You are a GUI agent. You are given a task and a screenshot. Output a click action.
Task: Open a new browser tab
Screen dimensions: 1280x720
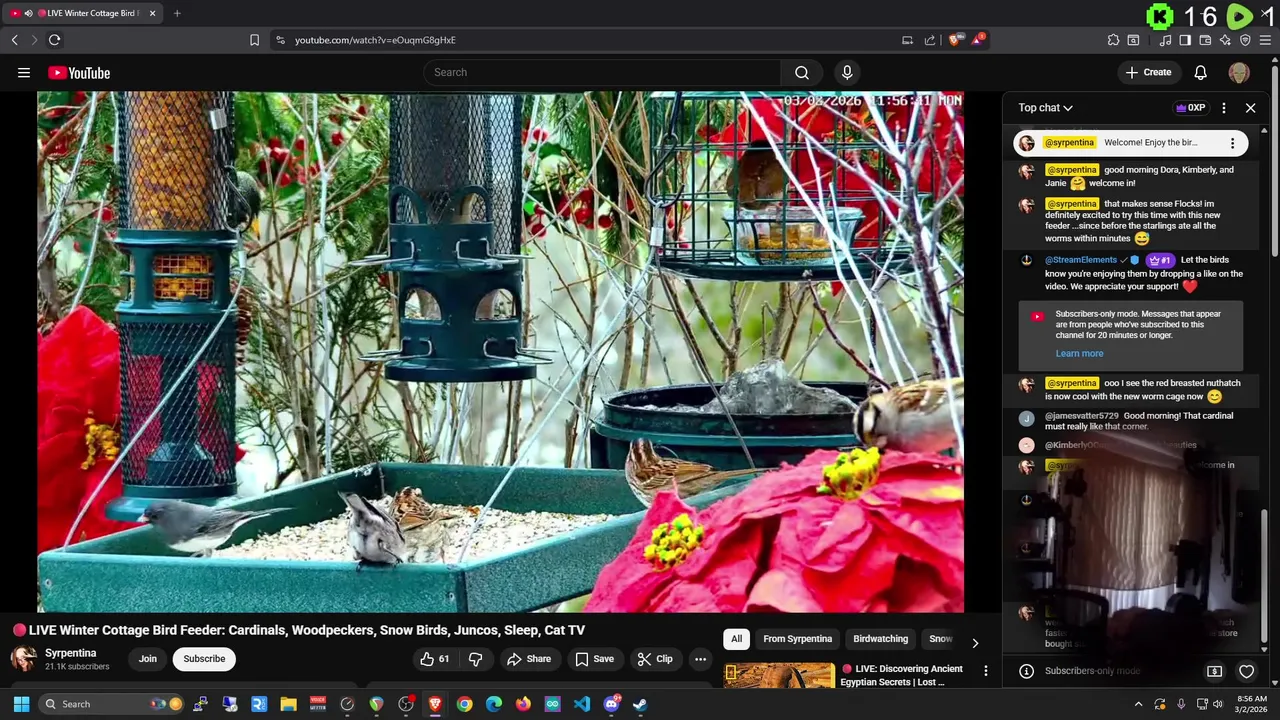(177, 13)
